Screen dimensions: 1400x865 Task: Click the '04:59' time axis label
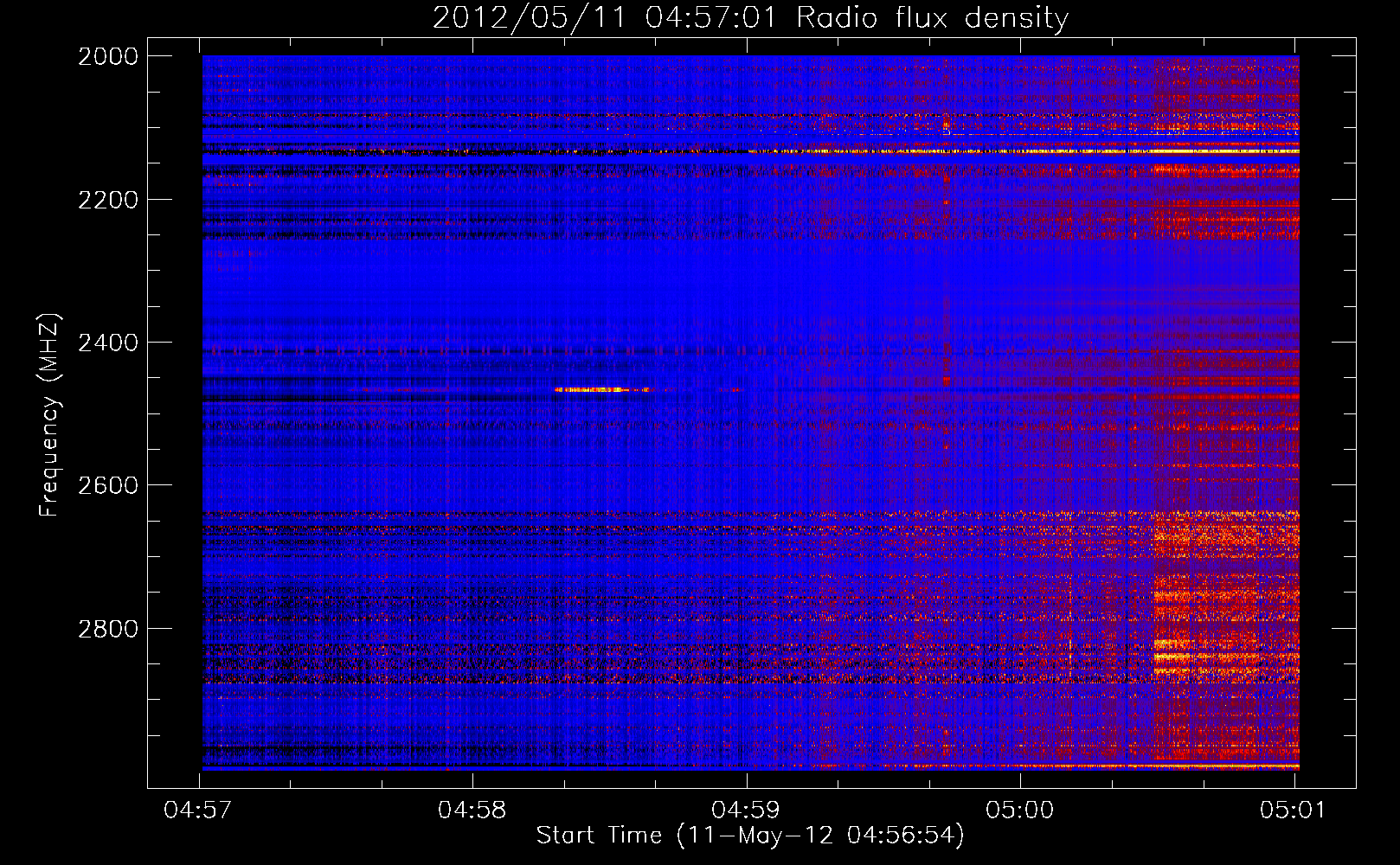click(746, 810)
